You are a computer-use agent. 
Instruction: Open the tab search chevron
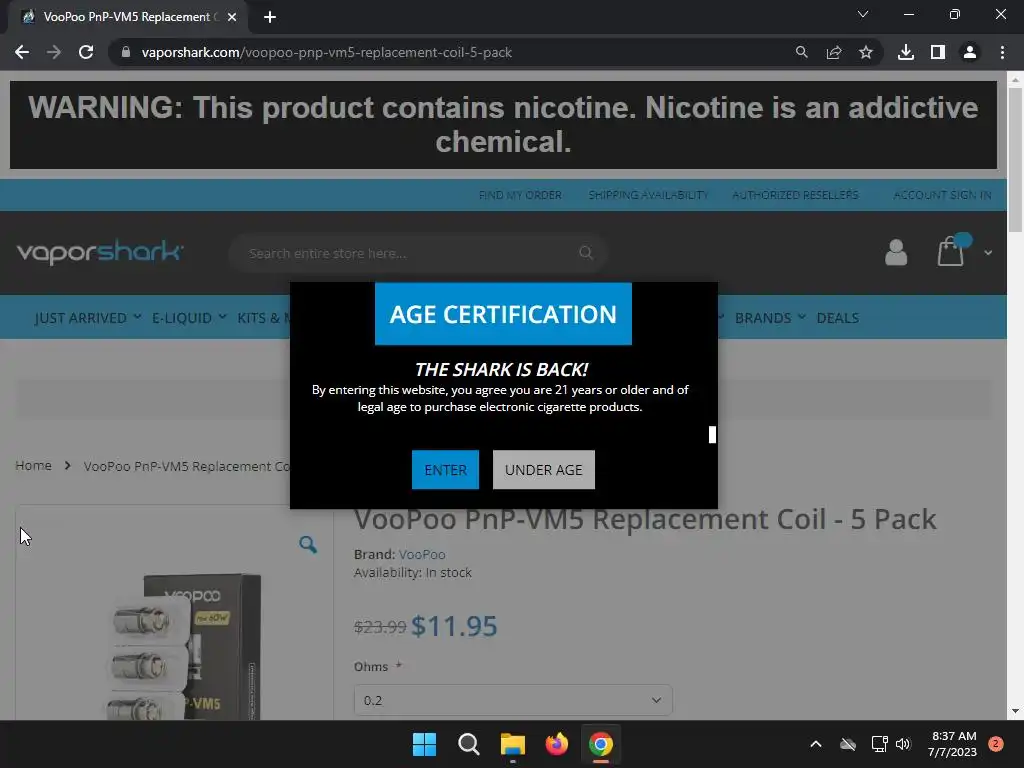click(863, 14)
